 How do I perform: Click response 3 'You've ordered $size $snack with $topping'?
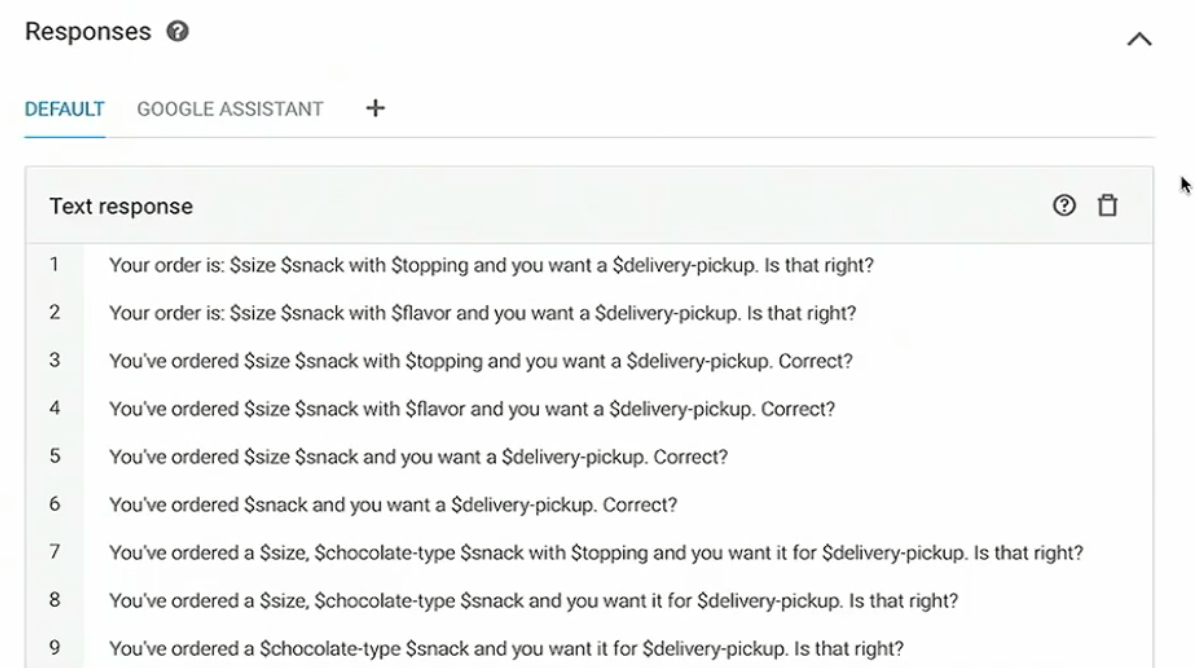click(x=481, y=361)
